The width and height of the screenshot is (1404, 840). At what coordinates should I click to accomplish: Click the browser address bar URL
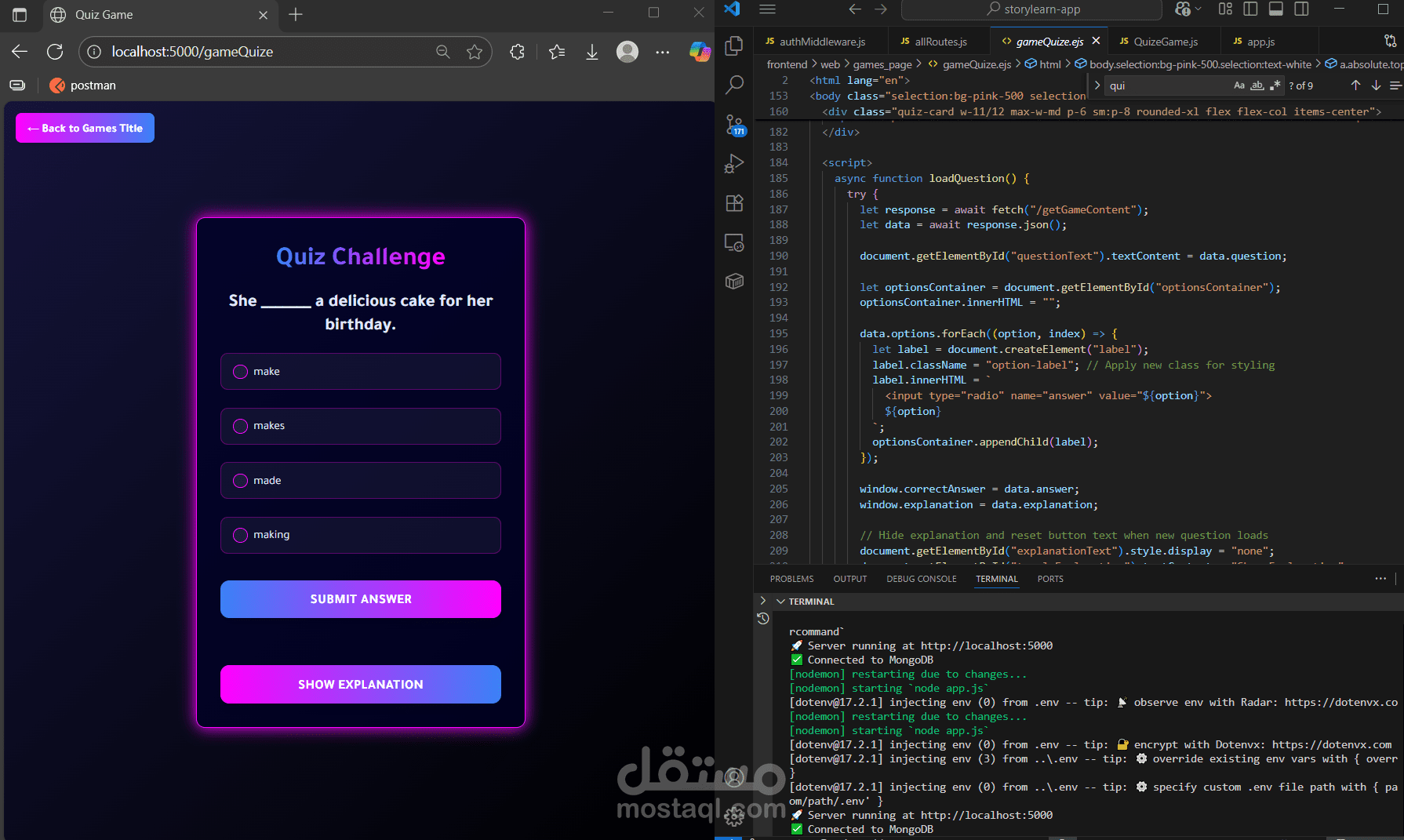[192, 52]
